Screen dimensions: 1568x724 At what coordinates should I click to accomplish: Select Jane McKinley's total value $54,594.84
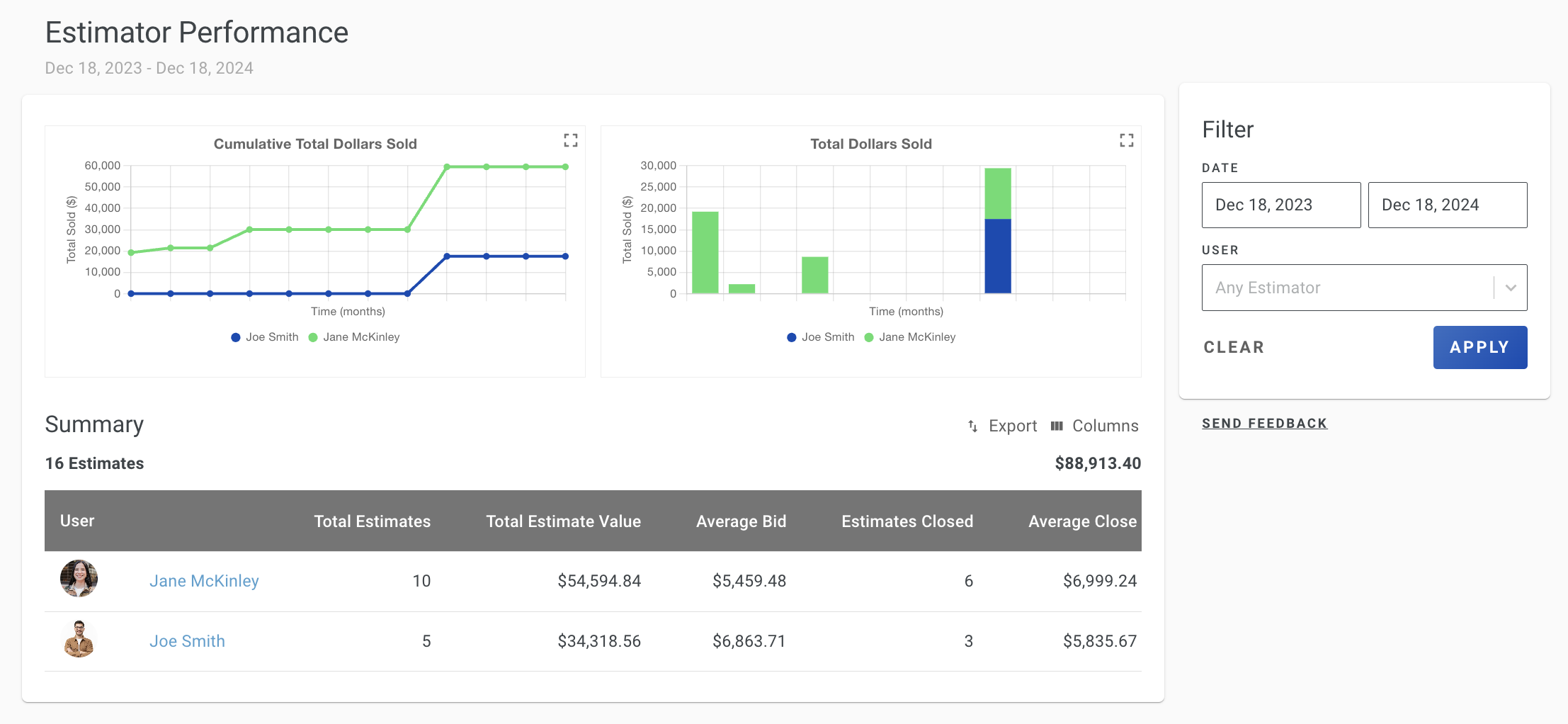[x=599, y=581]
